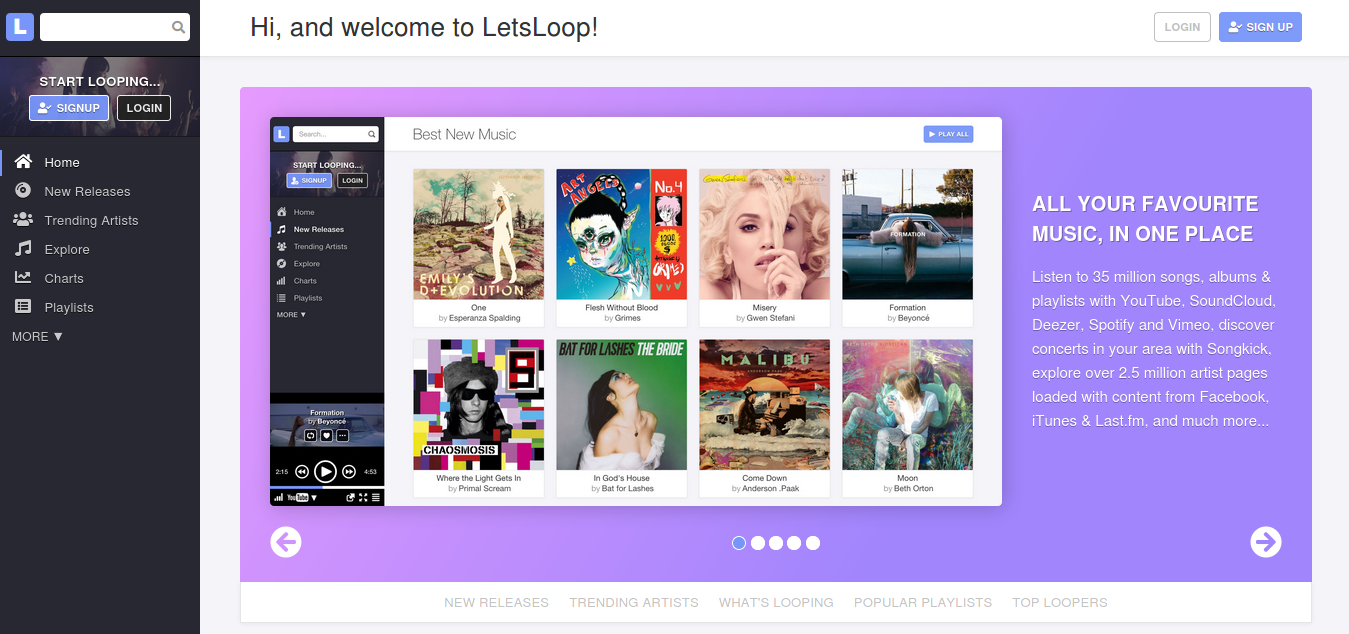Switch to the POPULAR PLAYLISTS tab
This screenshot has height=634, width=1349.
pos(923,603)
